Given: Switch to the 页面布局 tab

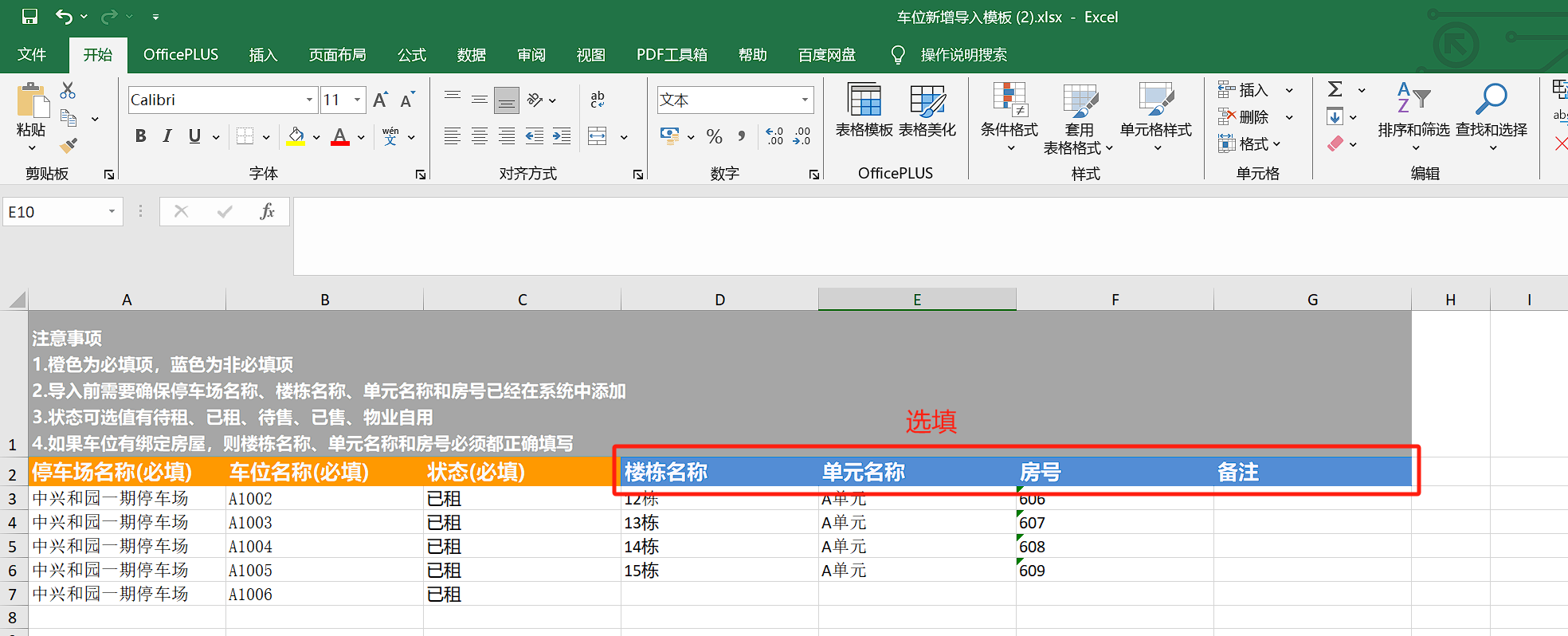Looking at the screenshot, I should [x=338, y=55].
